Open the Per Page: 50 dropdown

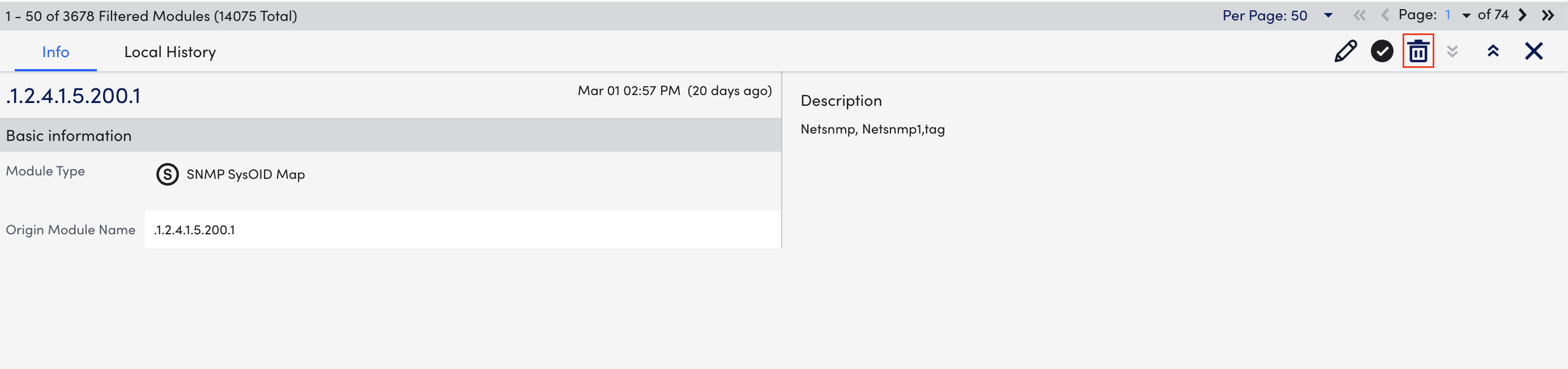(1277, 16)
